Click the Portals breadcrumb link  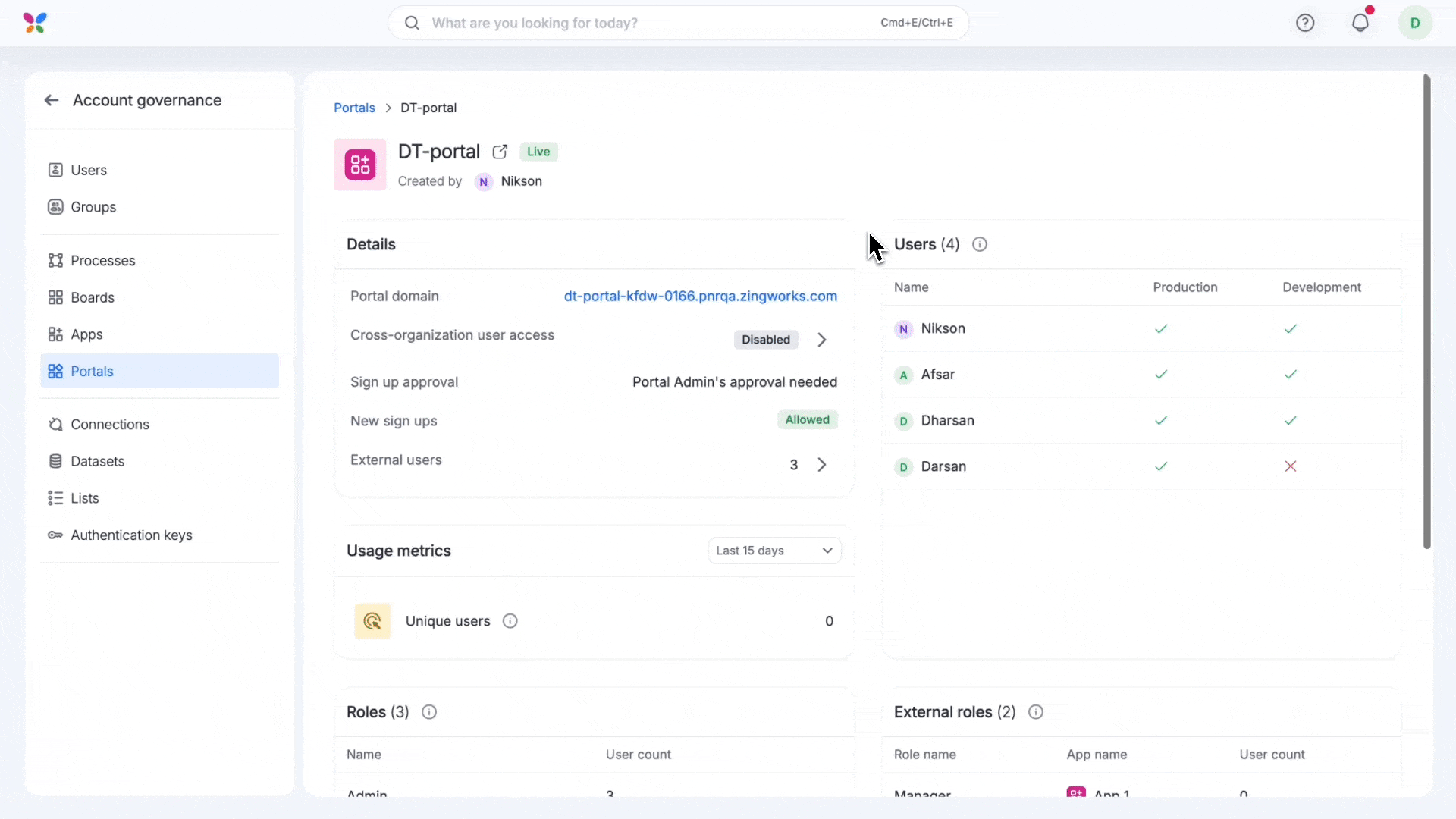(354, 108)
